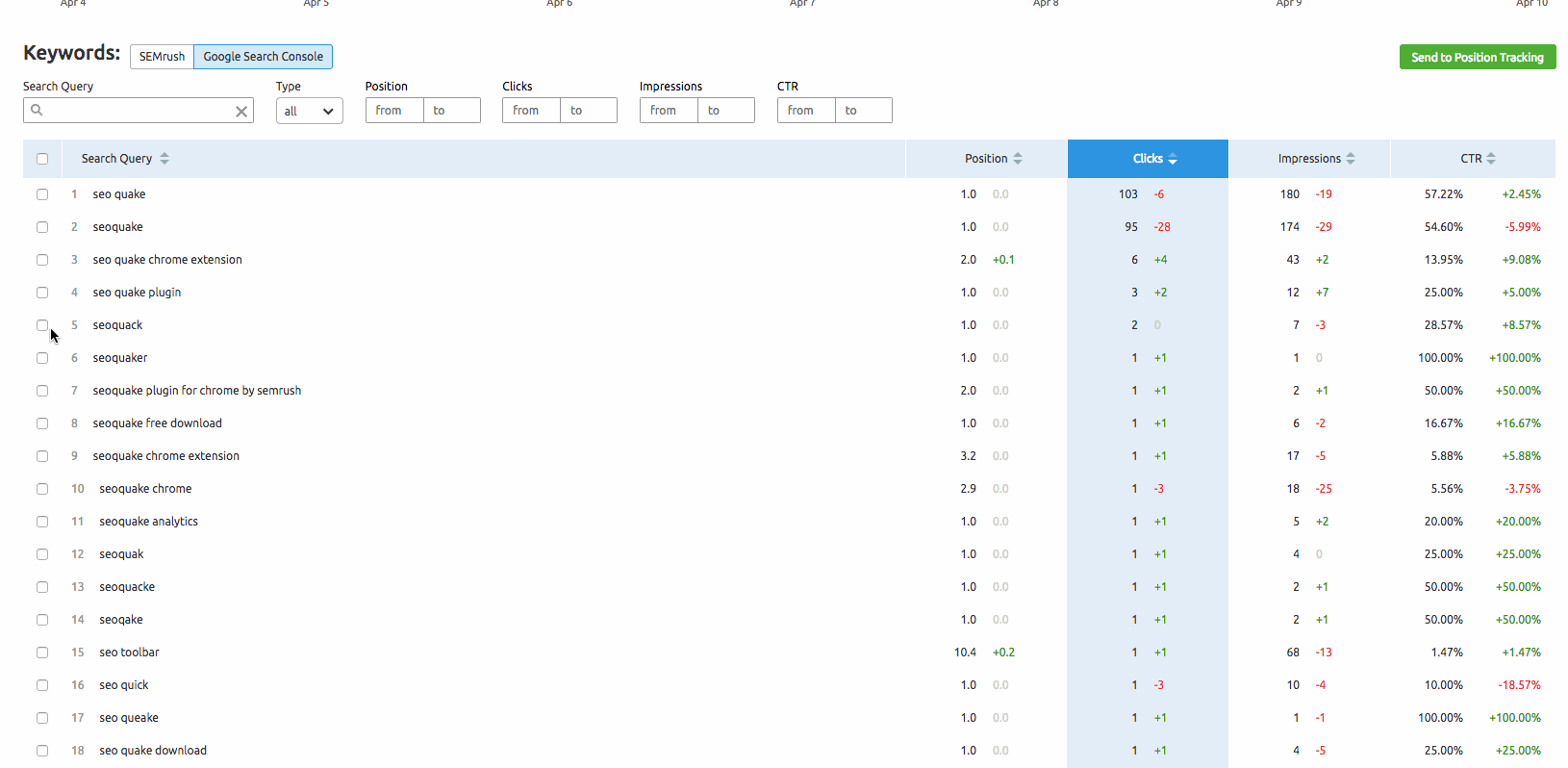
Task: Click the 'seoquak' query in row 12
Action: click(121, 554)
